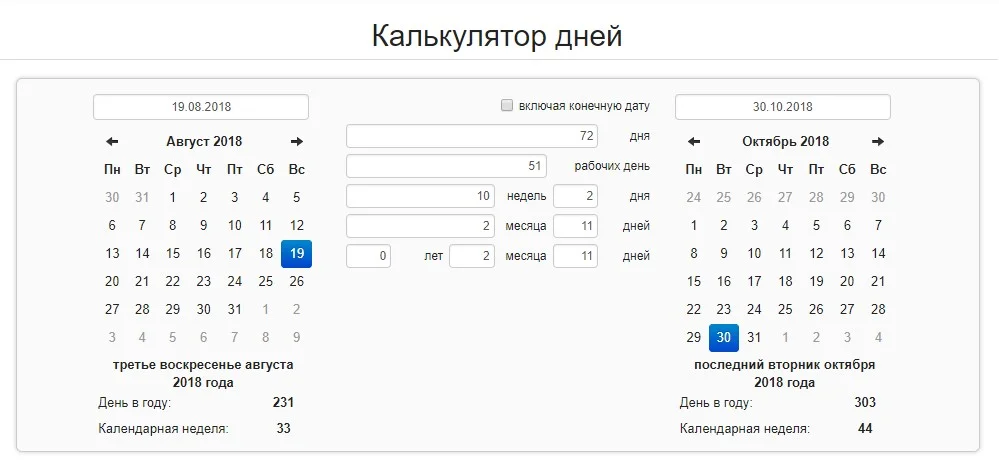Go to previous month in October calendar

click(694, 142)
